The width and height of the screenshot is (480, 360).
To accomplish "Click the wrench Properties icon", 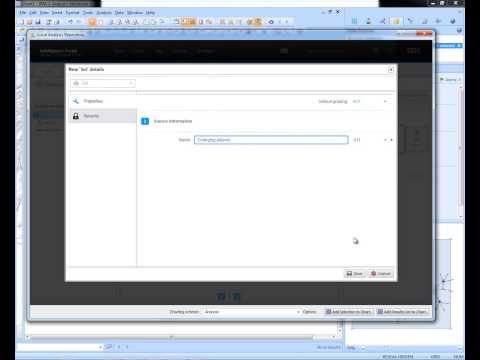I will click(x=76, y=101).
